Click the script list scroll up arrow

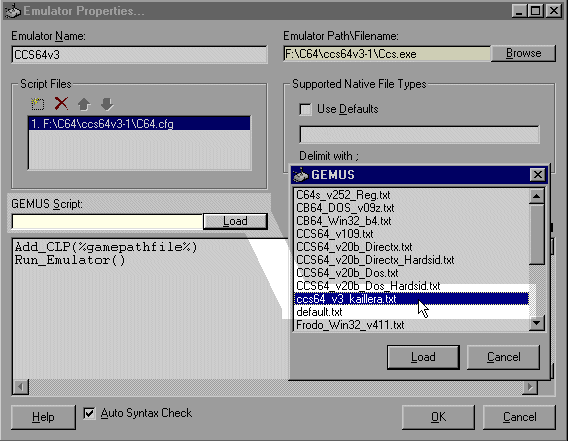click(536, 196)
